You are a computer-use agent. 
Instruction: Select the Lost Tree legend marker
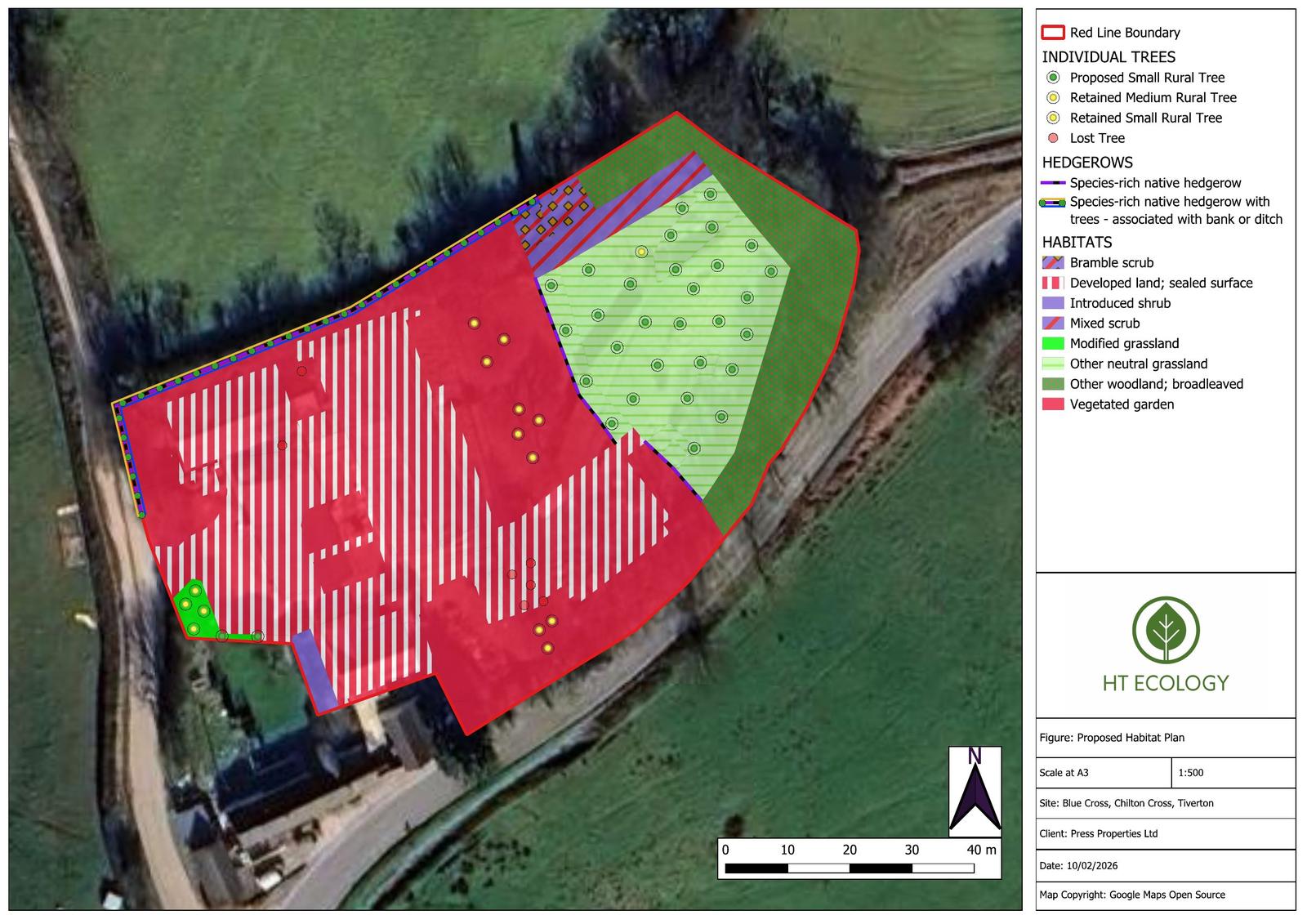(x=1053, y=138)
